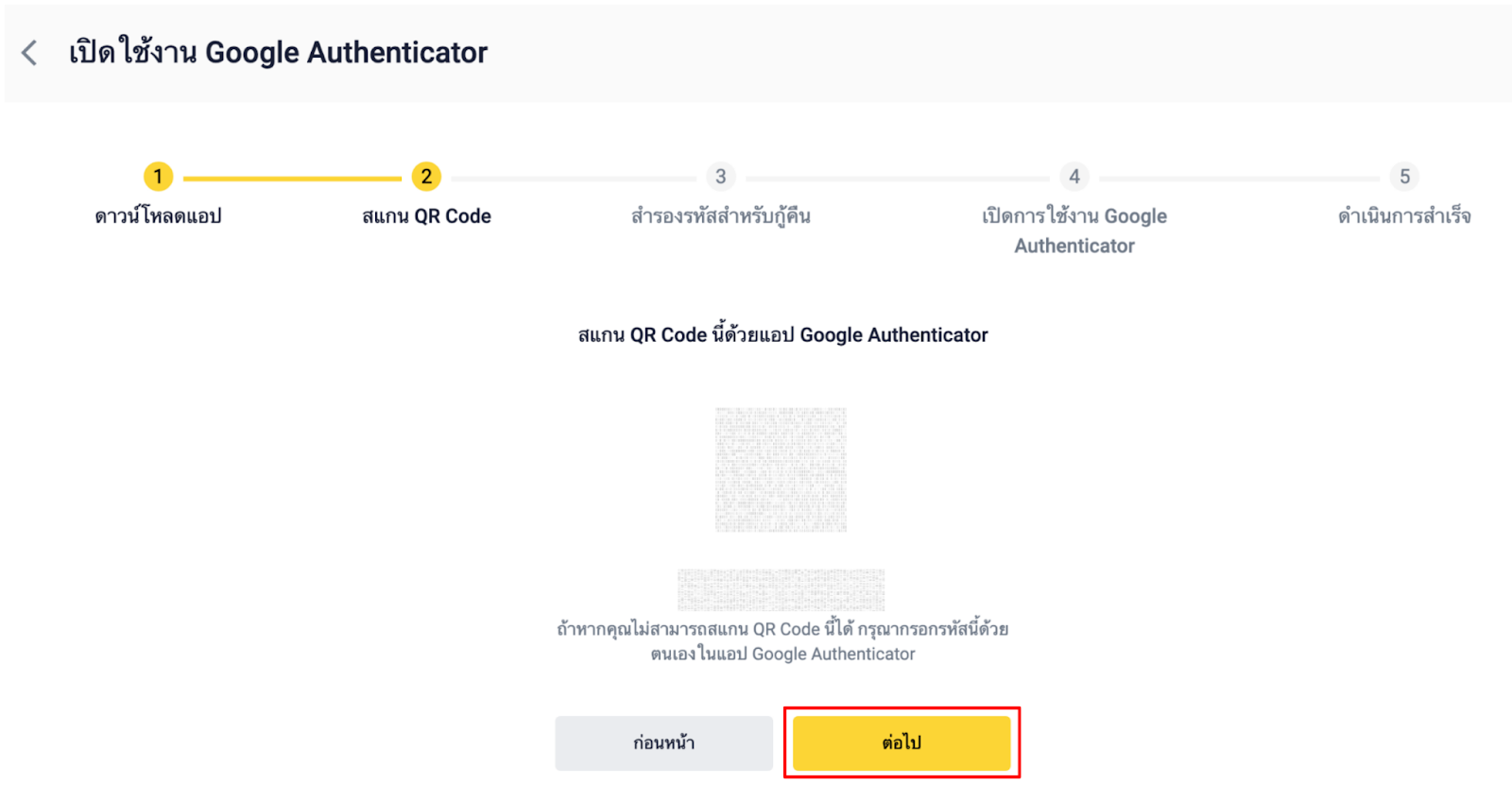Screen dimensions: 1512x801
Task: Click the grey step 4 circle
Action: (1074, 177)
